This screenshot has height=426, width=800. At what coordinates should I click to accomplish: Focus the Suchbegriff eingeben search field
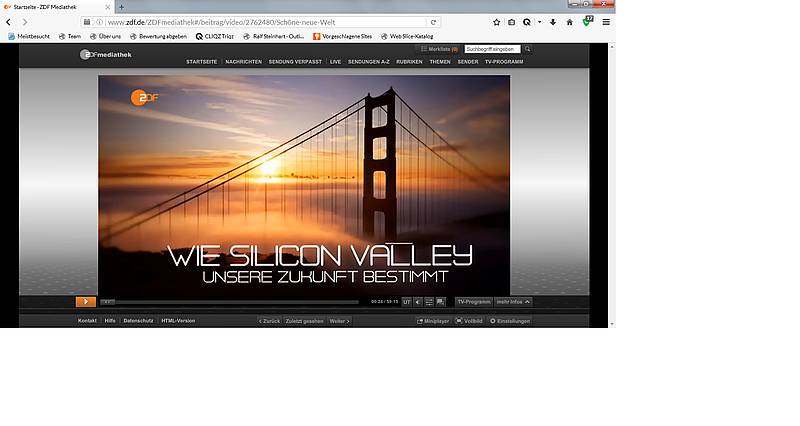pyautogui.click(x=492, y=49)
